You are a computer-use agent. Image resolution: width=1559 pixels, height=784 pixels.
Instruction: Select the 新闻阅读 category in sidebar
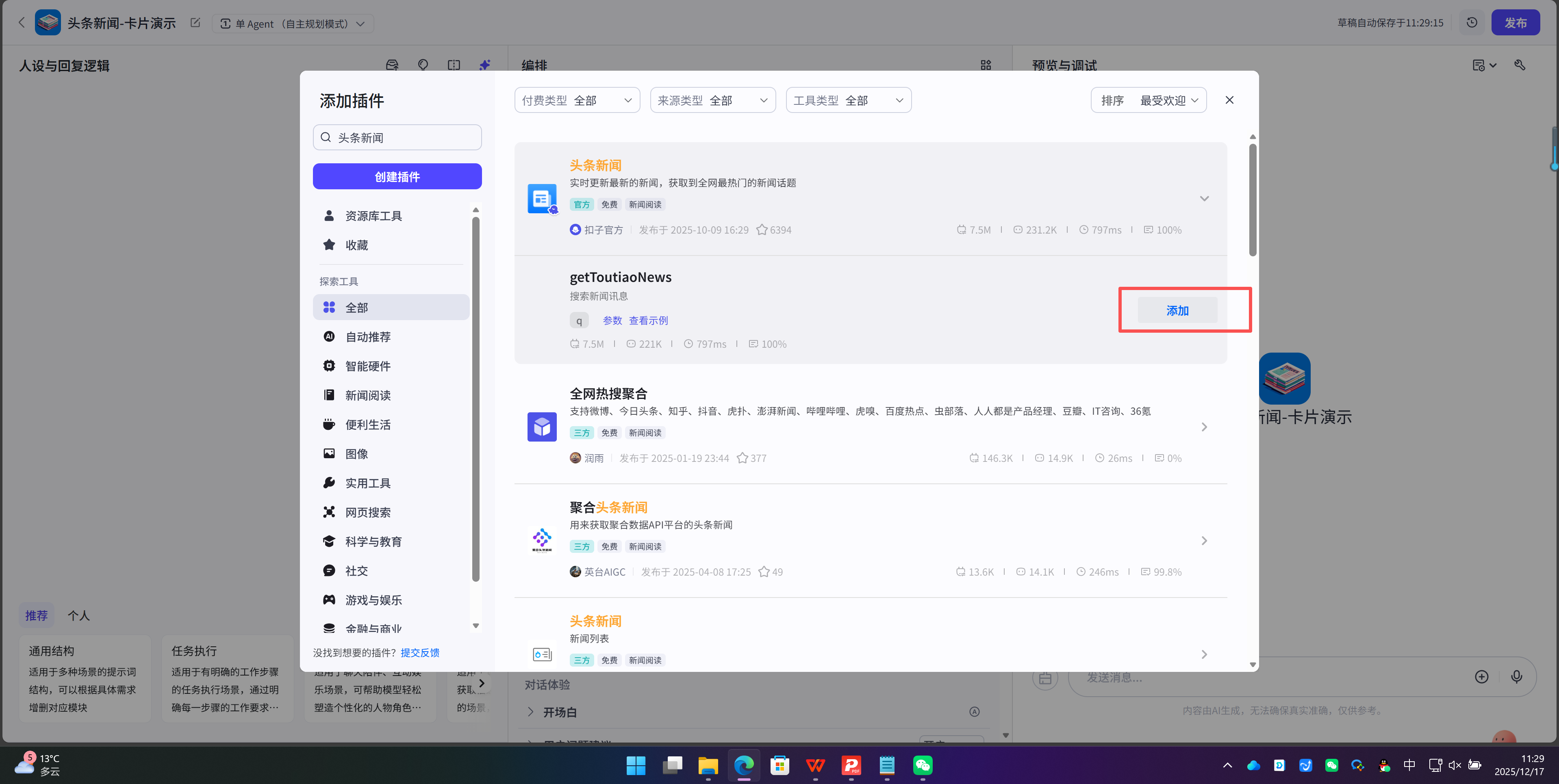click(x=368, y=395)
